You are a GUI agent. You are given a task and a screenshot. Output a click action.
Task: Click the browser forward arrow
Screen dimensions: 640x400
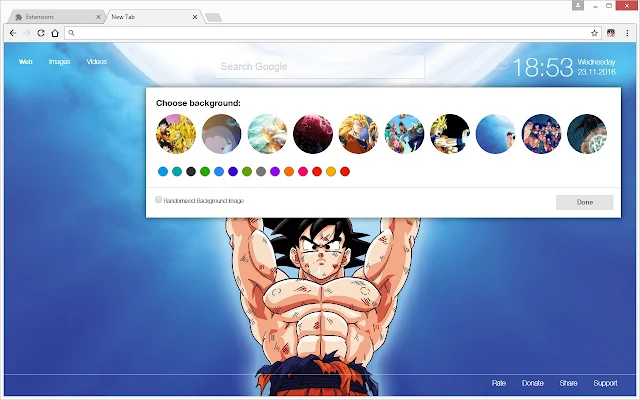[x=27, y=33]
